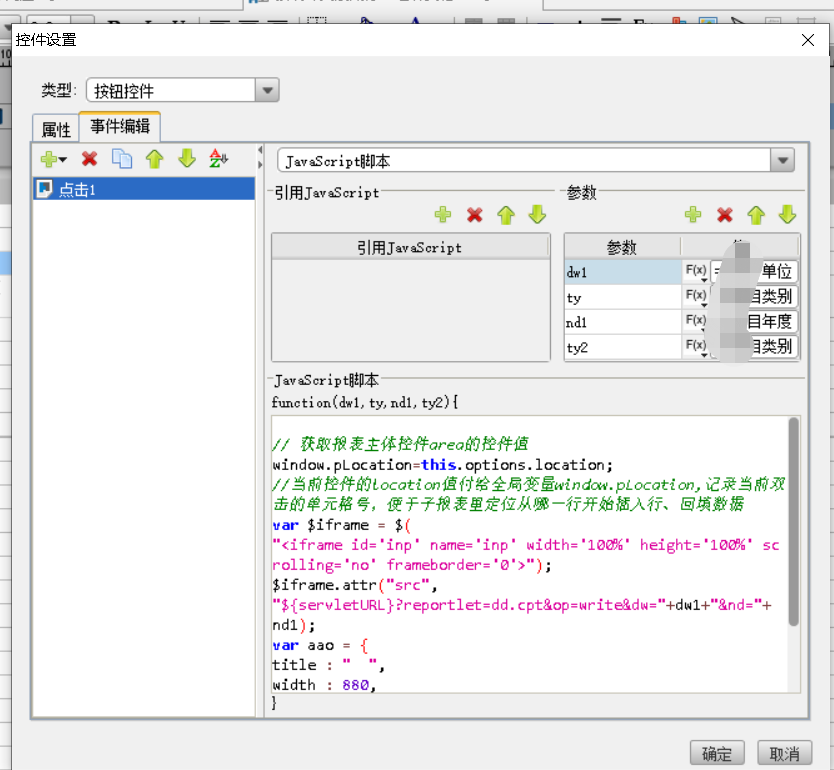Add a new parameter in the 参数 section
The image size is (834, 770).
pyautogui.click(x=693, y=215)
